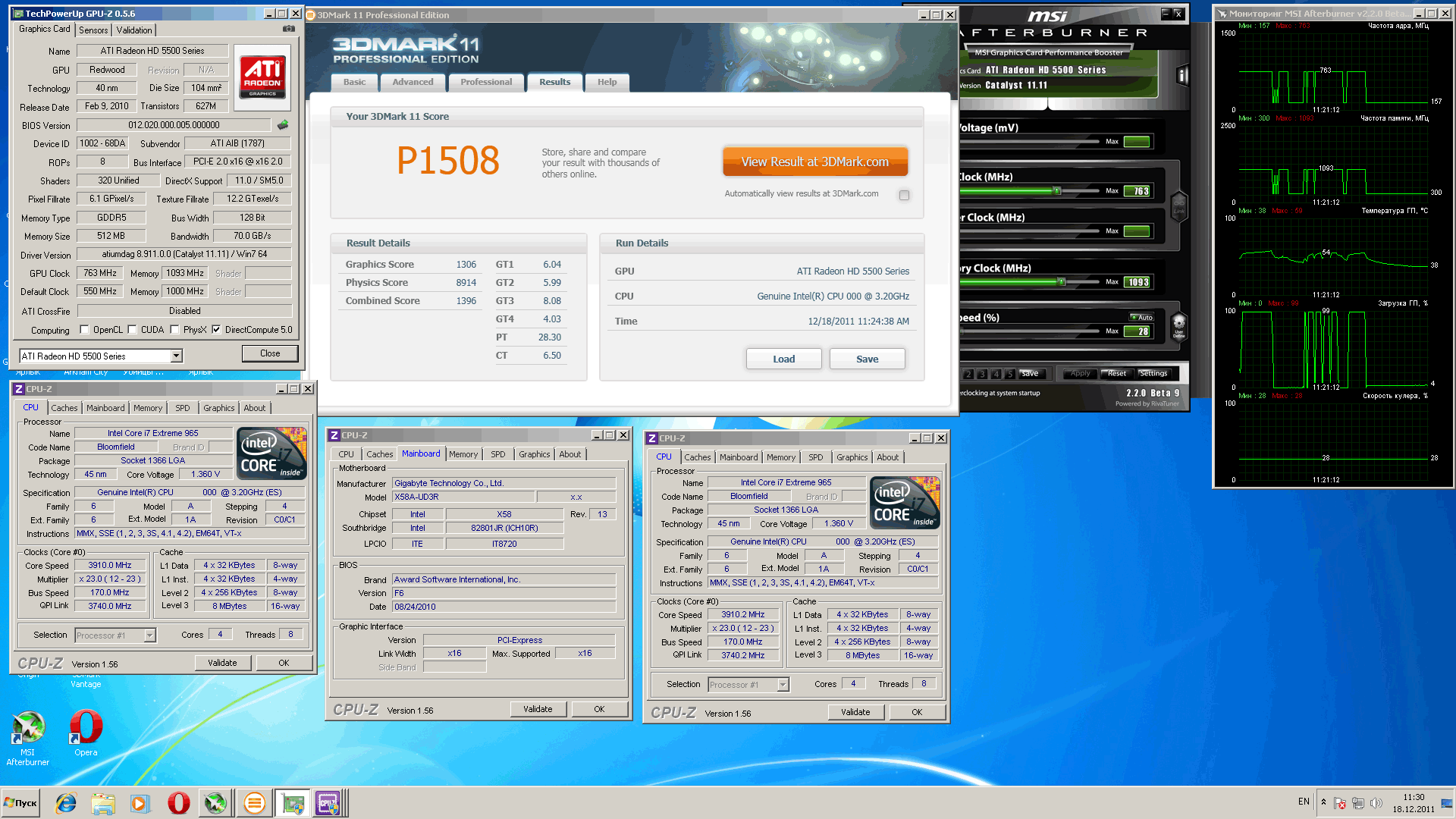Click OK in middle CPU-Z window
Viewport: 1456px width, 819px height.
(599, 709)
